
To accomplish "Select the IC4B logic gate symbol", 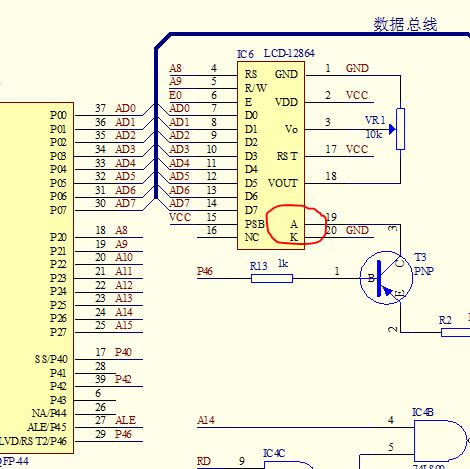I will pos(441,441).
